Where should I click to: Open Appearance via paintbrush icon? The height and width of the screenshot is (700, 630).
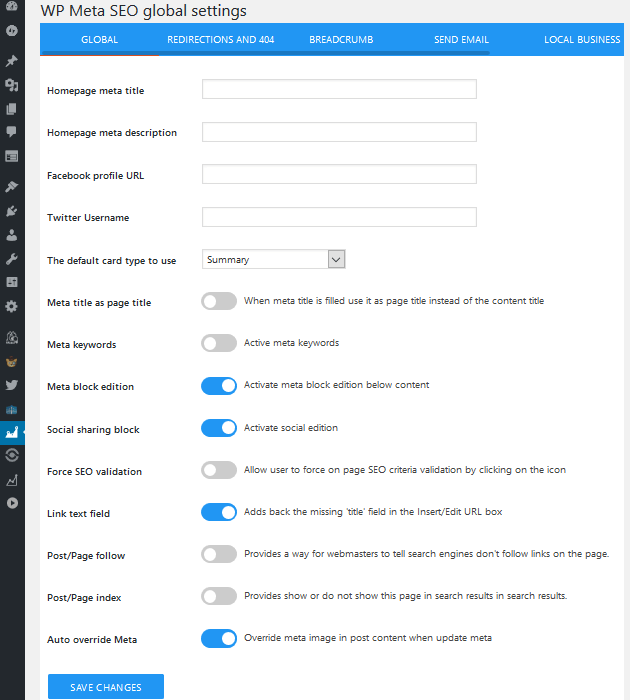tap(12, 186)
